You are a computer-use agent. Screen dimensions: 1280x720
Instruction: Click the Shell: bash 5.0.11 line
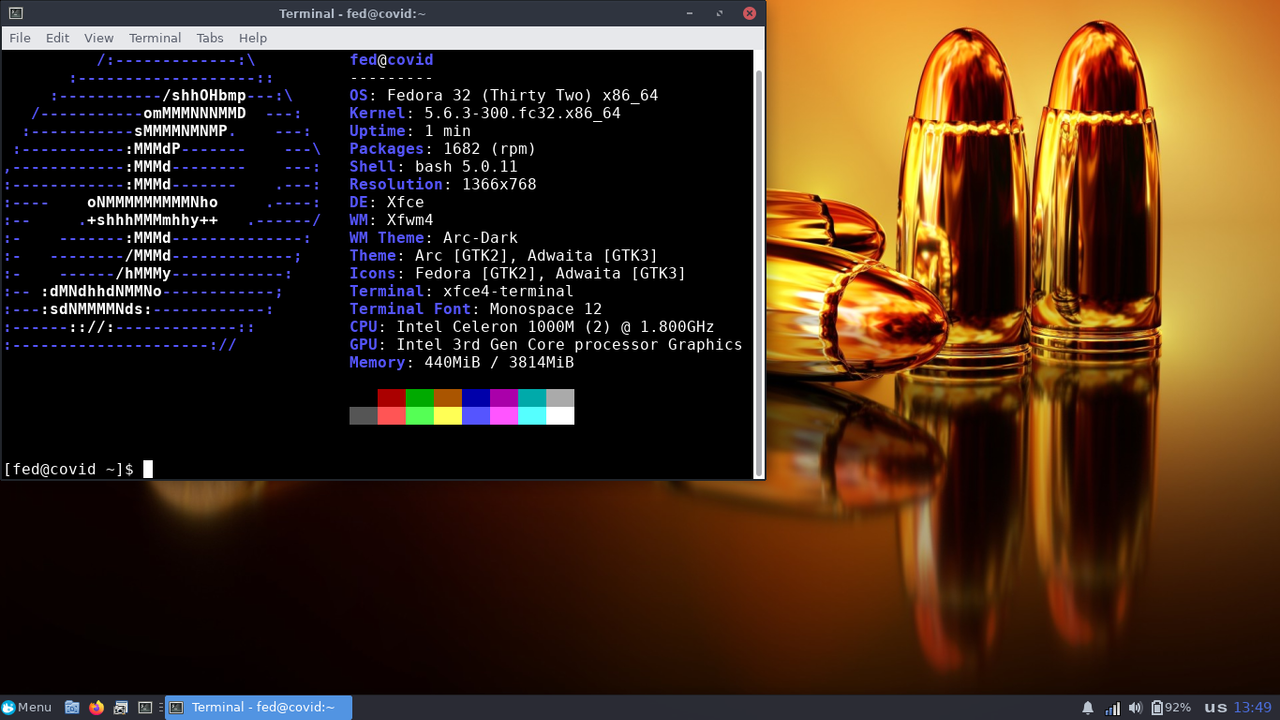433,167
